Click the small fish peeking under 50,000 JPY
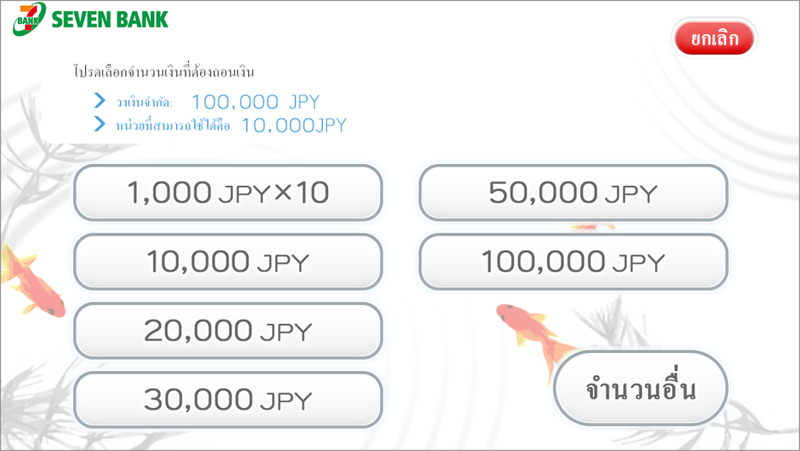800x451 pixels. tap(593, 227)
